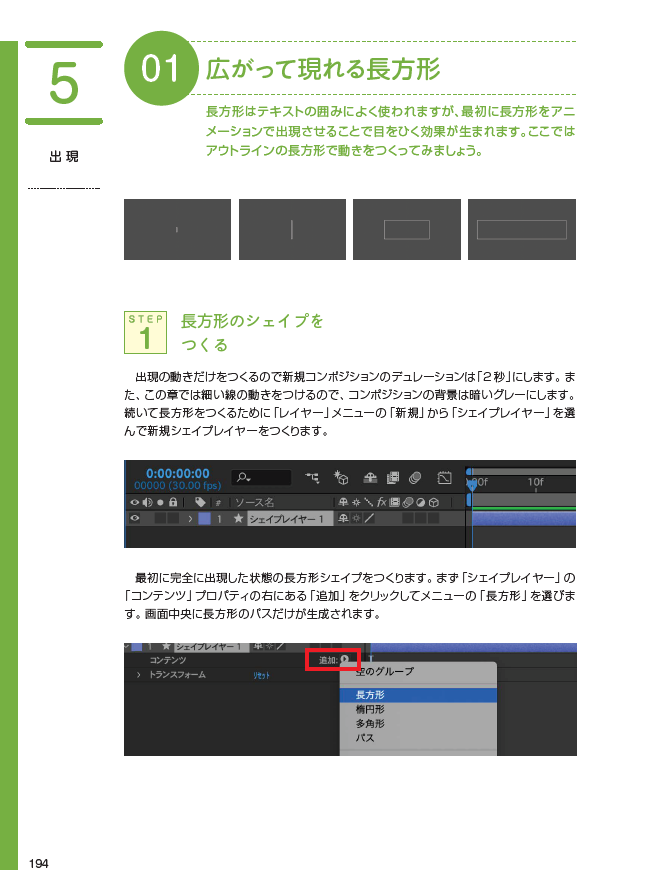
Task: Click the star shape layer icon
Action: click(x=239, y=518)
